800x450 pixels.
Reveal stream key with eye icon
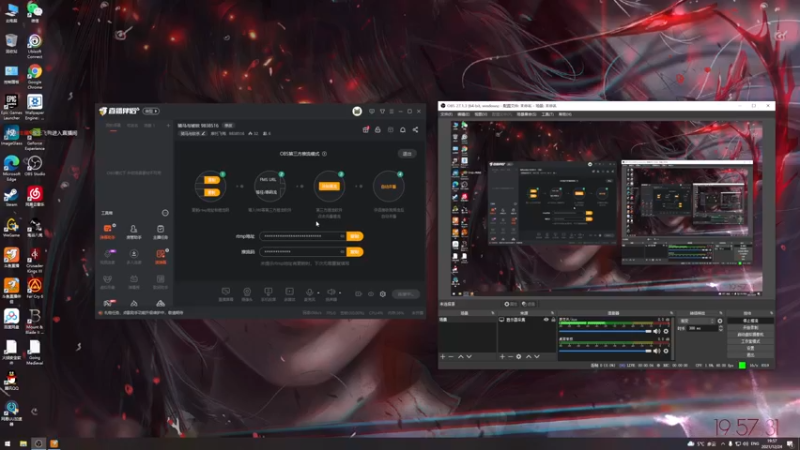point(342,252)
